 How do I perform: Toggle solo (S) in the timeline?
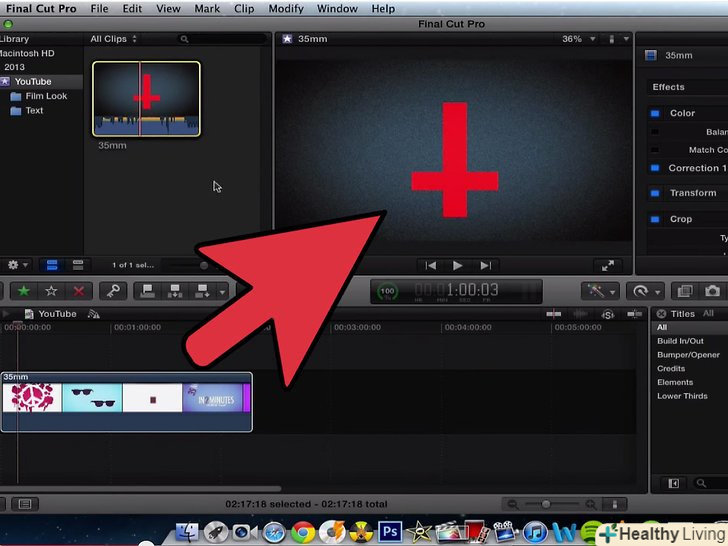coord(608,315)
